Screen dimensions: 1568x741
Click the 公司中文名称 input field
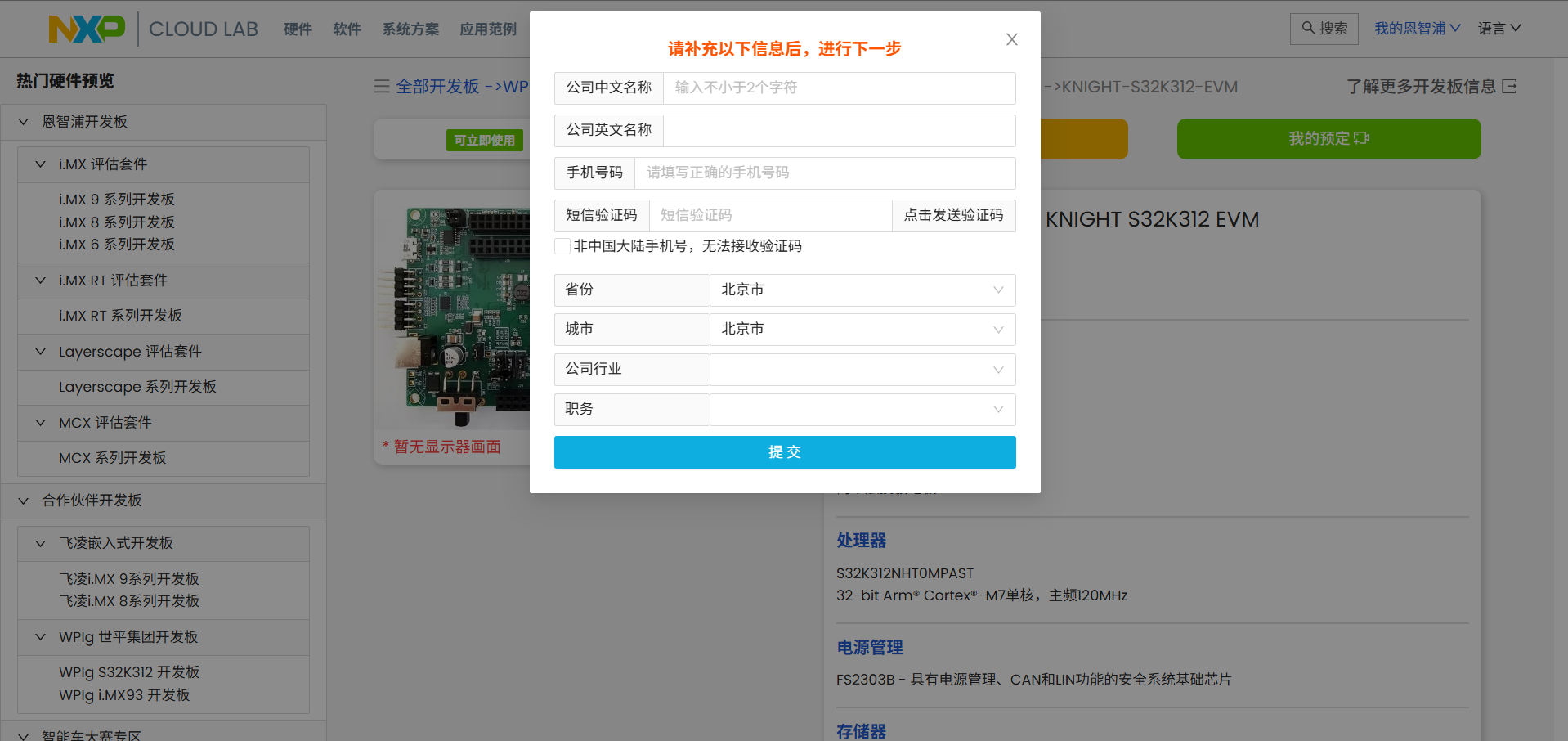[840, 88]
